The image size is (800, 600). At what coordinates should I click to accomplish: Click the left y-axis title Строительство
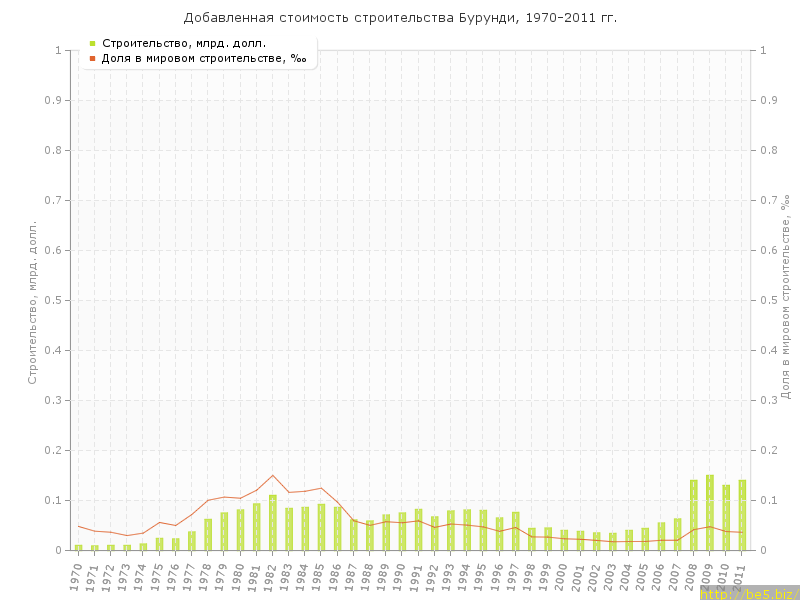[x=32, y=302]
